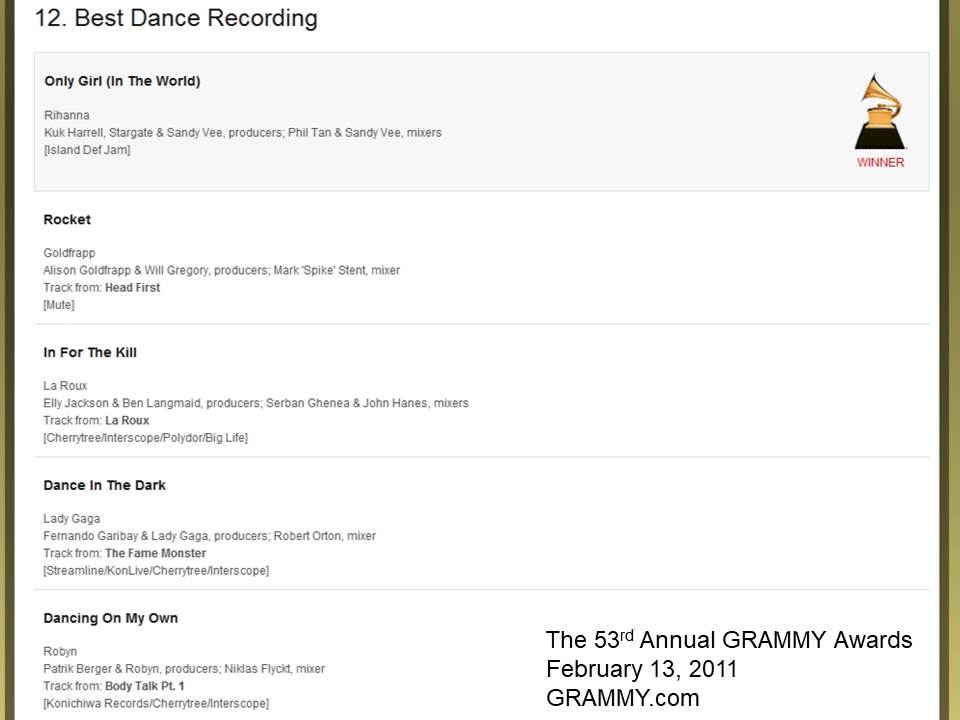Click the '[Mute]' record label text
The image size is (960, 720).
point(59,305)
